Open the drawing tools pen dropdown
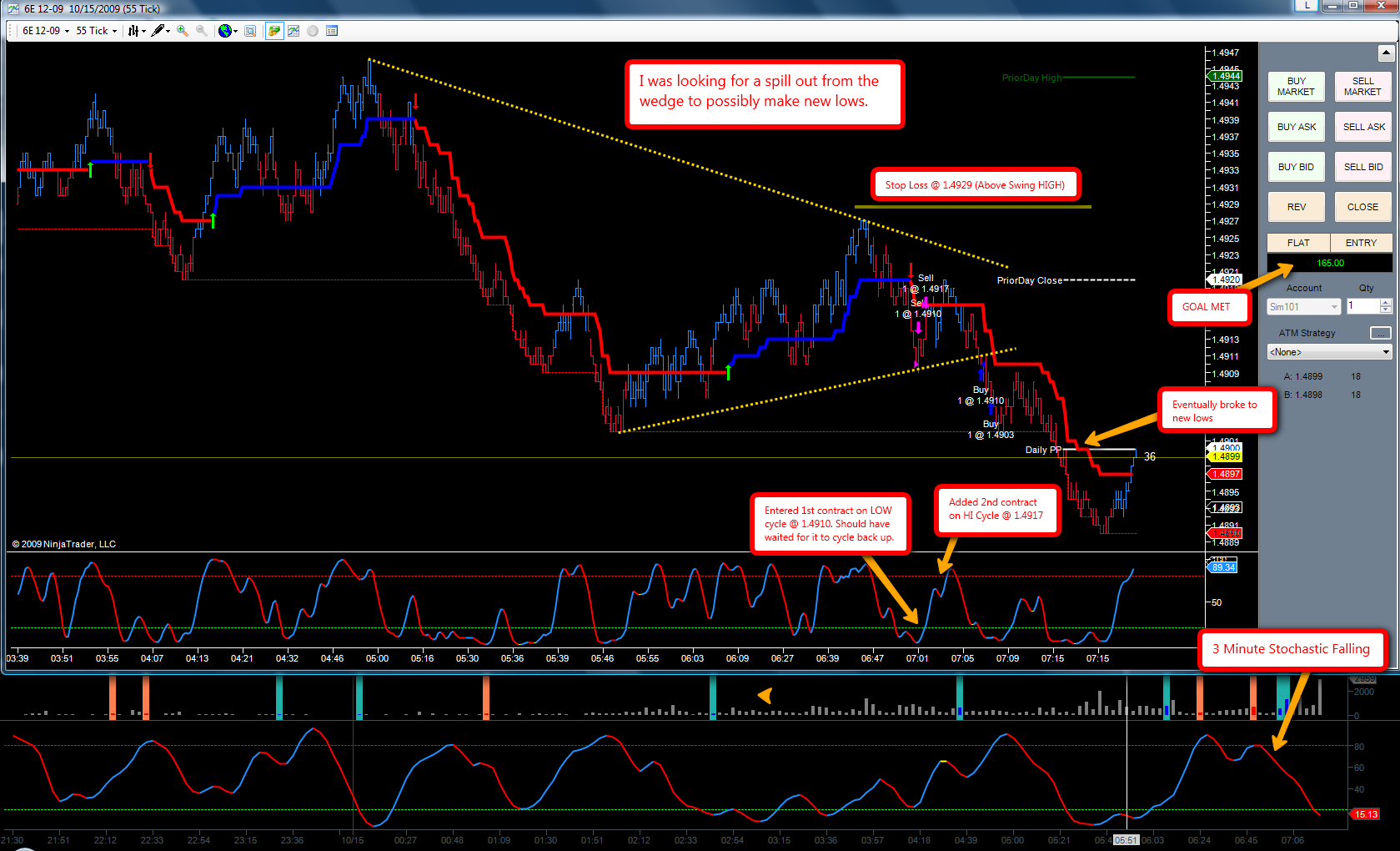Screen dimensions: 1400x851 160,31
